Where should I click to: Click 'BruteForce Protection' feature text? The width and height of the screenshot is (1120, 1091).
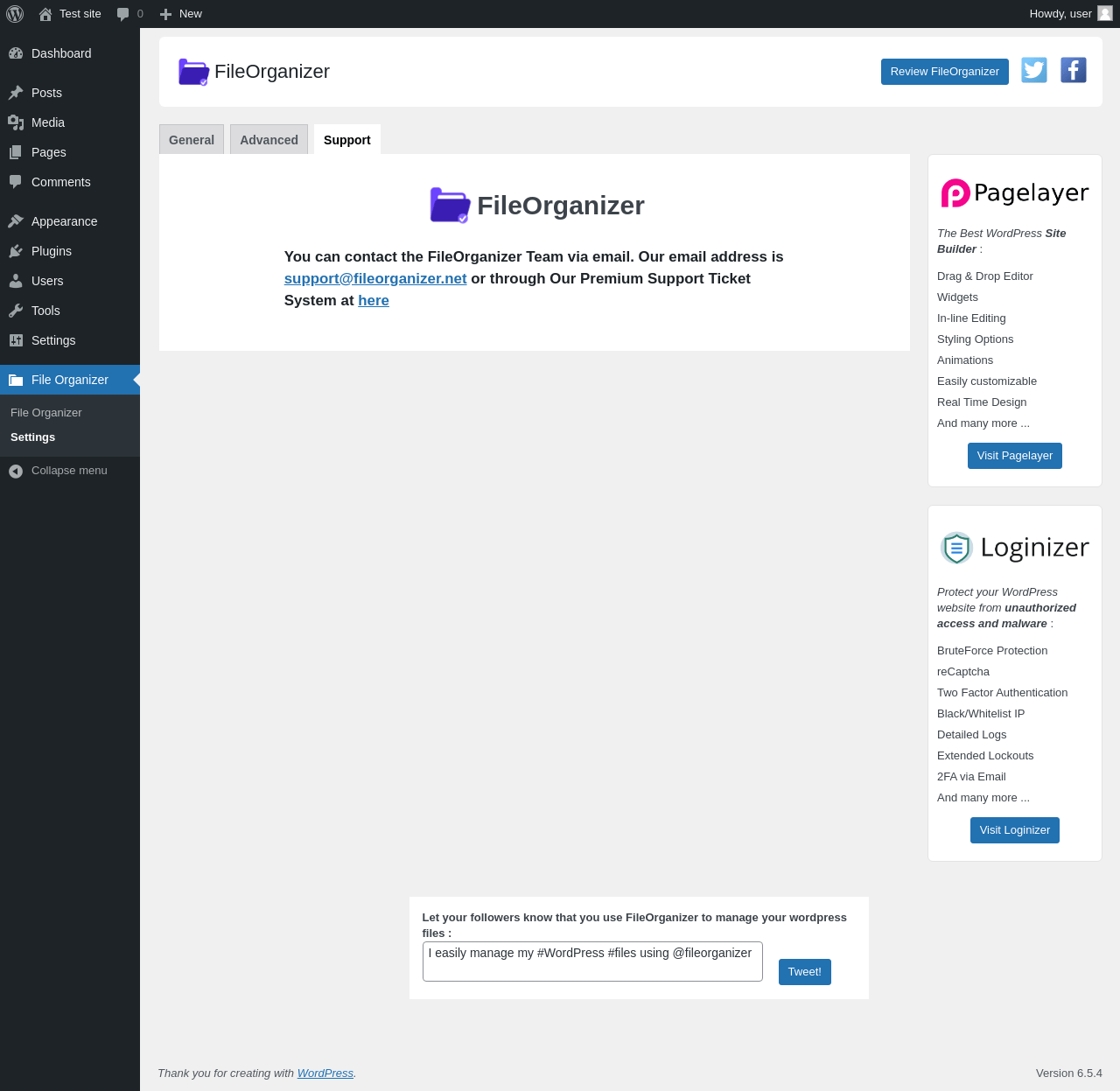click(x=992, y=651)
